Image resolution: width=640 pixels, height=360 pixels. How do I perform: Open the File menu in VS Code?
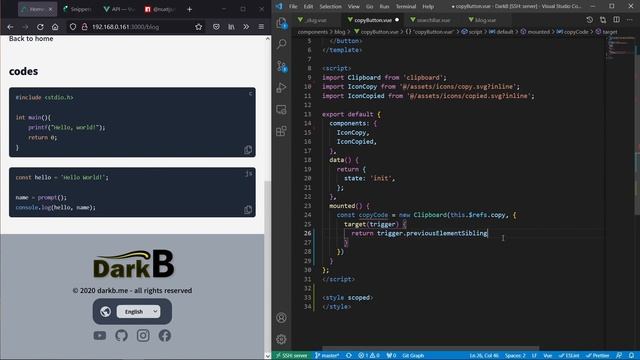click(x=293, y=7)
